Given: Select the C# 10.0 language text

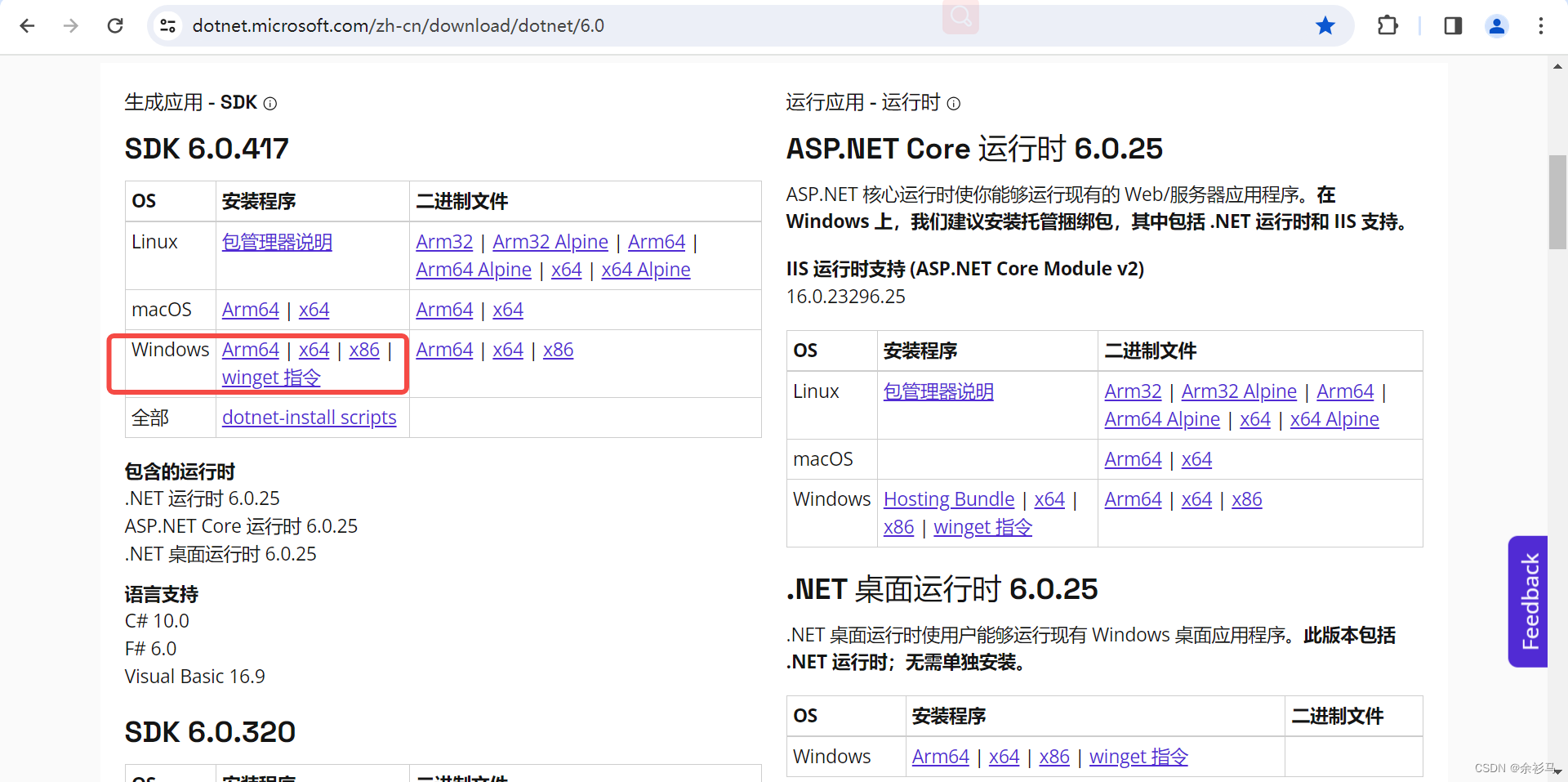Looking at the screenshot, I should click(x=157, y=621).
